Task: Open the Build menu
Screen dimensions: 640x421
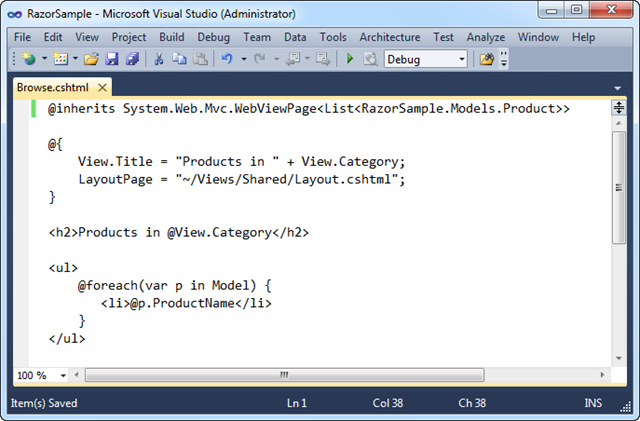Action: (171, 37)
